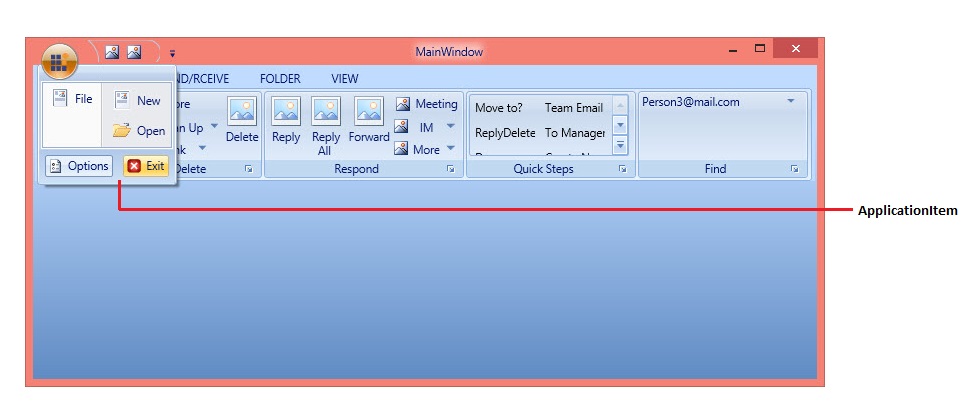Image resolution: width=976 pixels, height=420 pixels.
Task: Expand the IM dropdown in Respond group
Action: tap(450, 127)
